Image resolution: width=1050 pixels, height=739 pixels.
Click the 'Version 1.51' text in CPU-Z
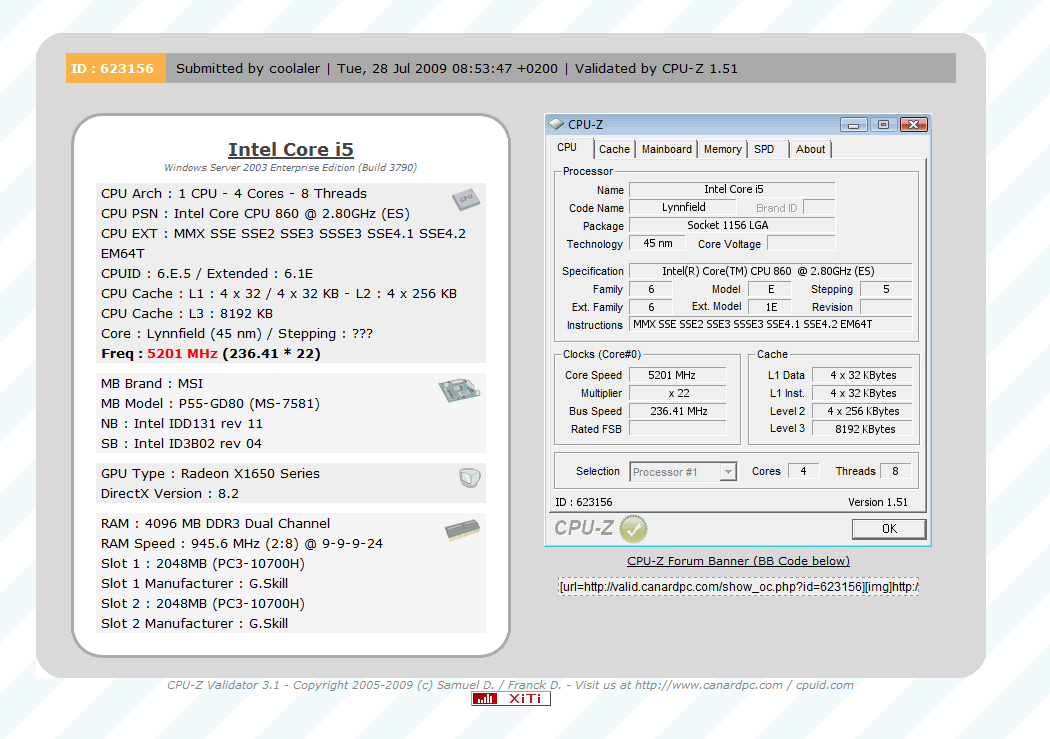click(878, 502)
